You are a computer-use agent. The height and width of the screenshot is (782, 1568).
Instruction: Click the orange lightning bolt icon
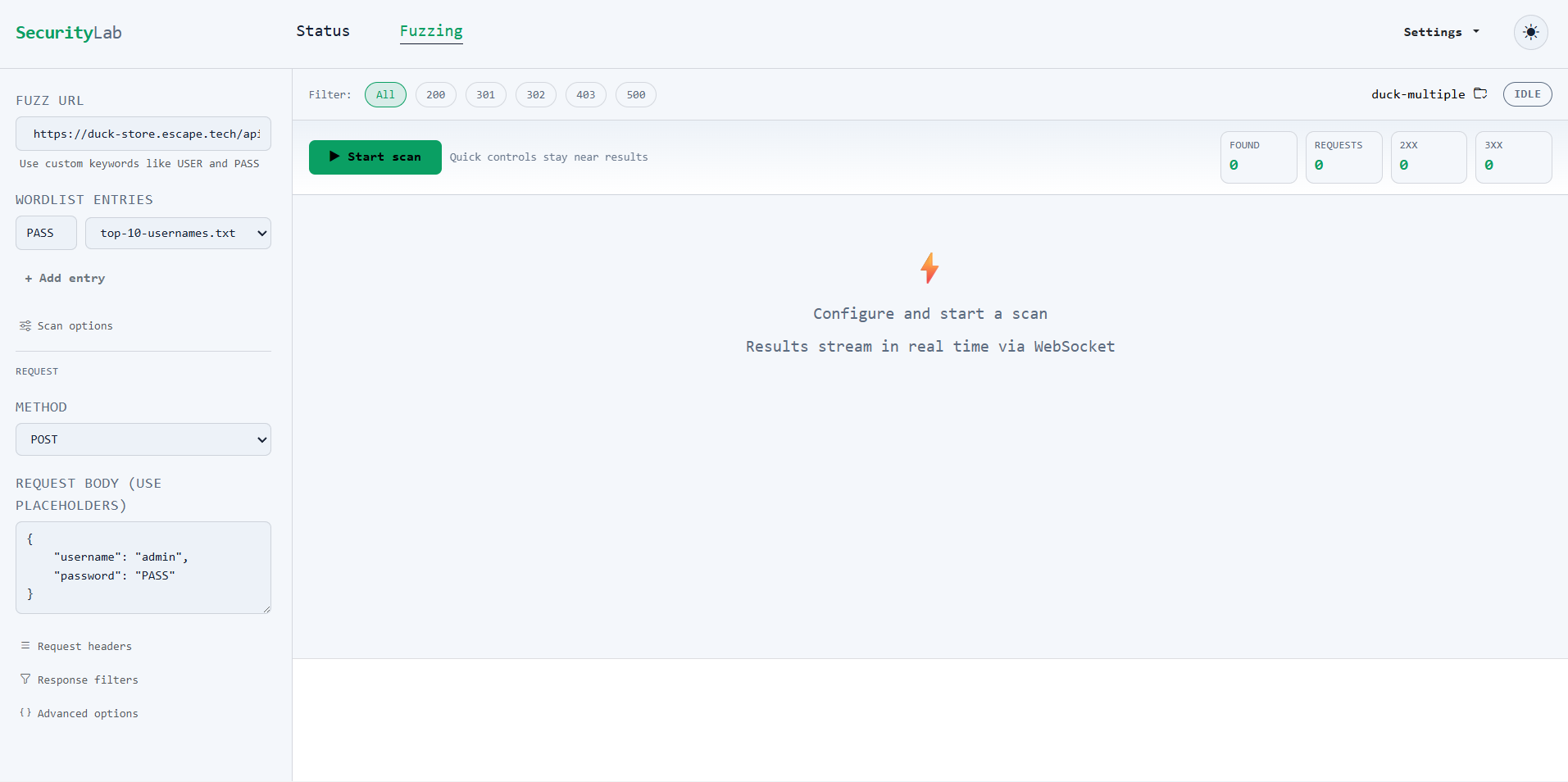tap(929, 268)
